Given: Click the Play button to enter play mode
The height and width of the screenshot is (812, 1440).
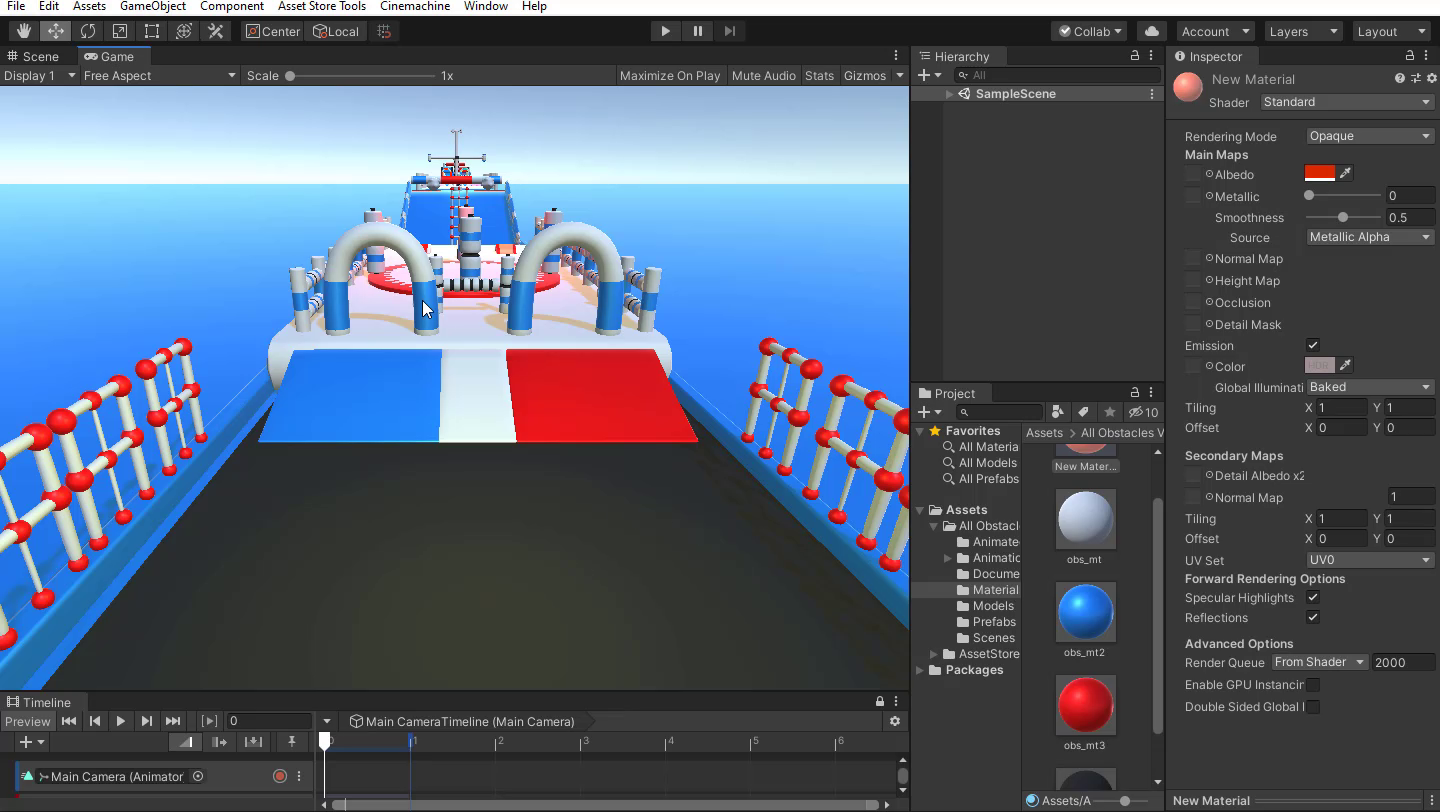Looking at the screenshot, I should point(665,31).
